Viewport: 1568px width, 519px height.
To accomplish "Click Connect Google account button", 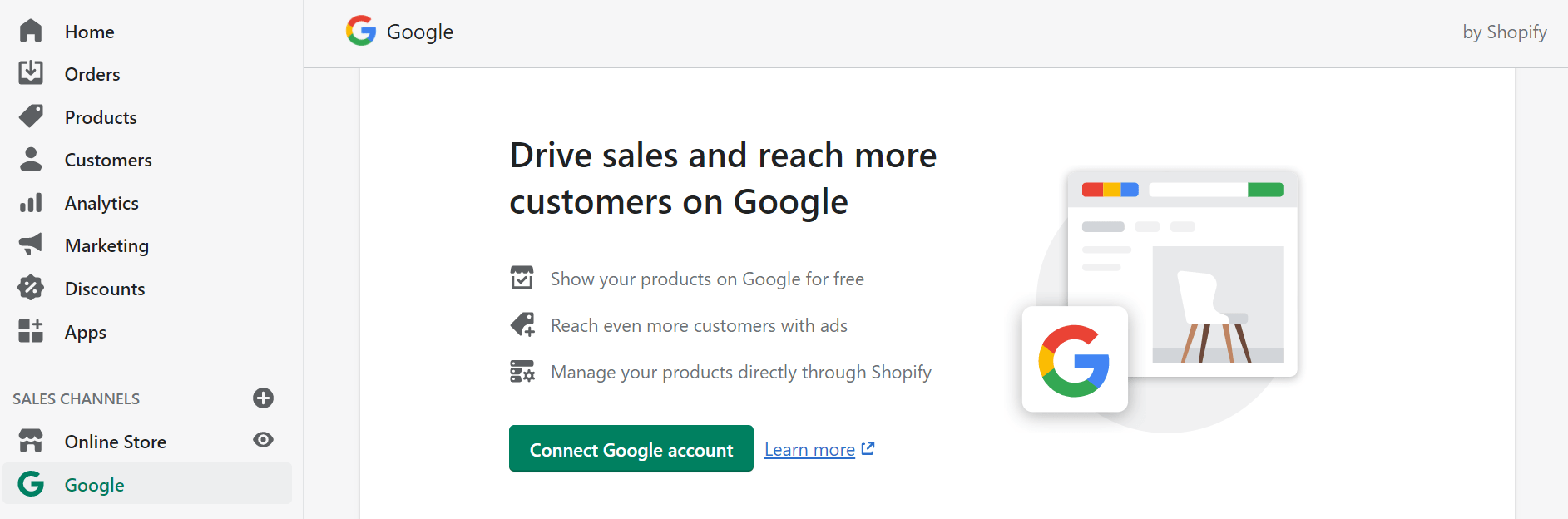I will point(631,449).
